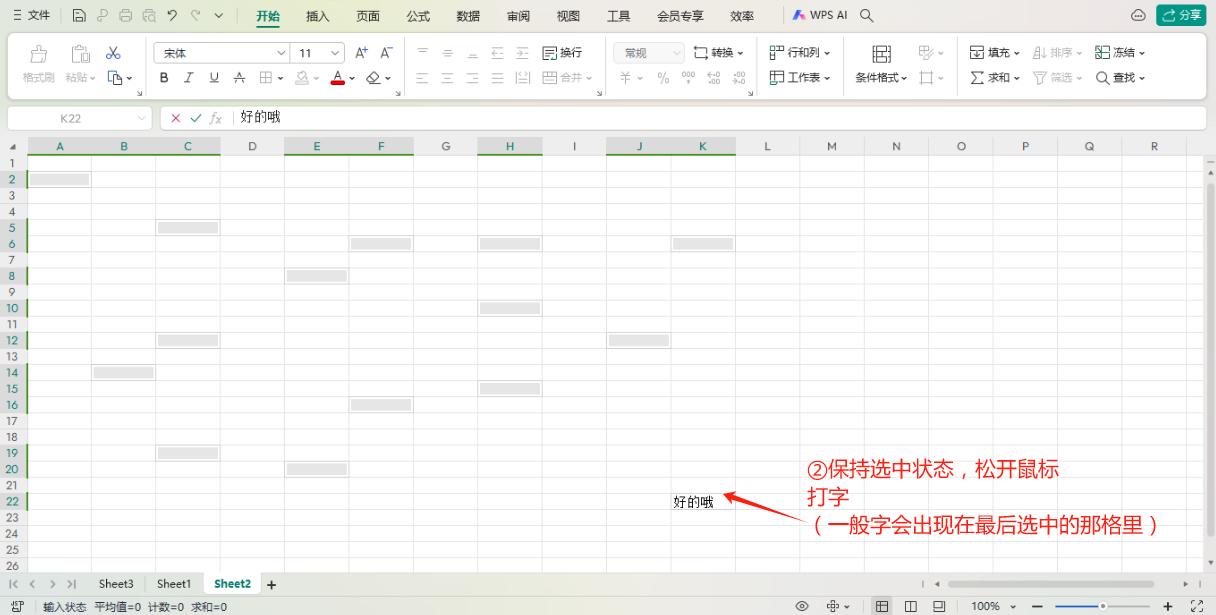This screenshot has height=615, width=1216.
Task: Switch to the 公式 tab
Action: click(418, 16)
